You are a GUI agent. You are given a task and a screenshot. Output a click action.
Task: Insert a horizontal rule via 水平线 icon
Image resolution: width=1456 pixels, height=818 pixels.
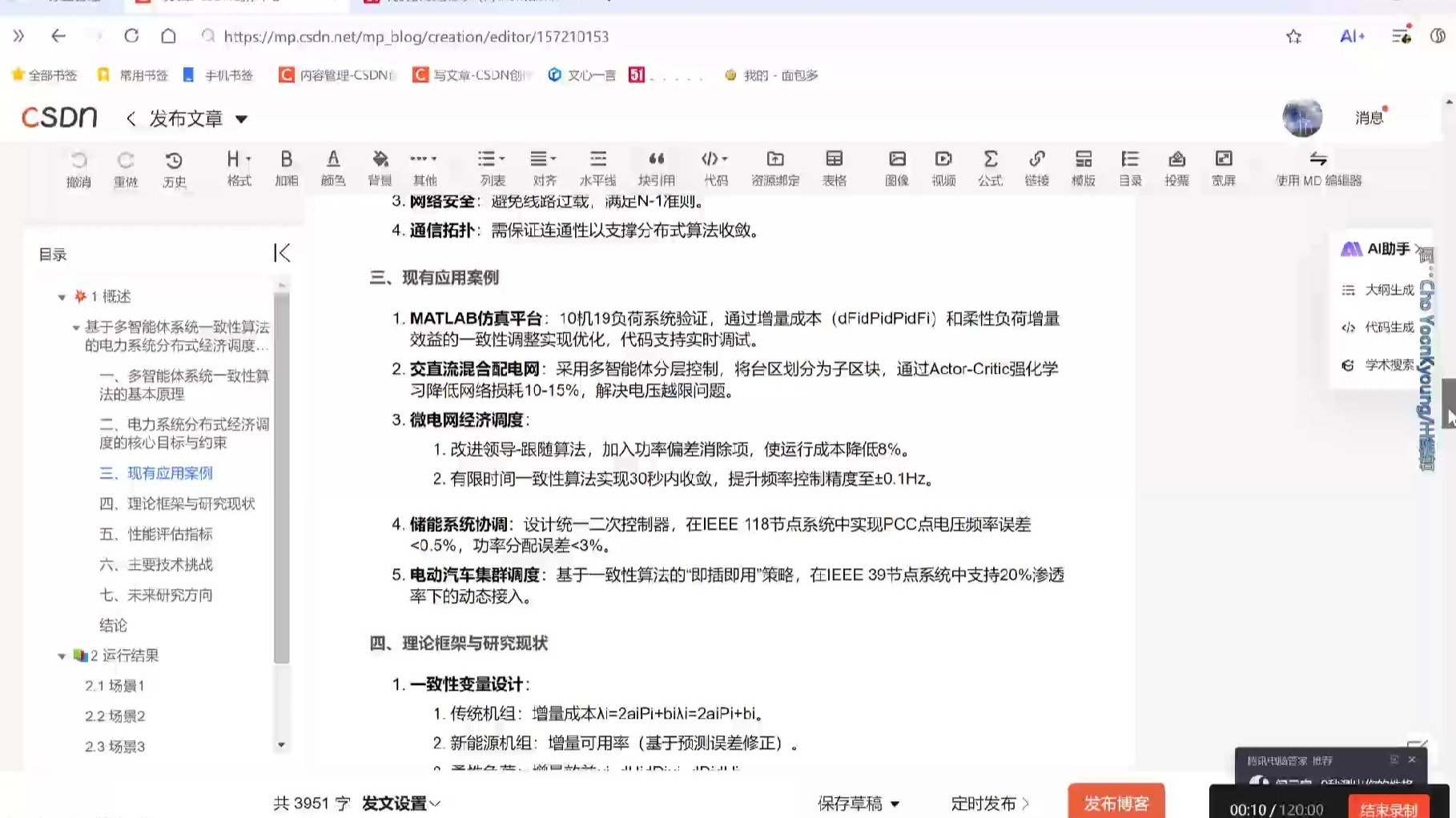point(597,166)
